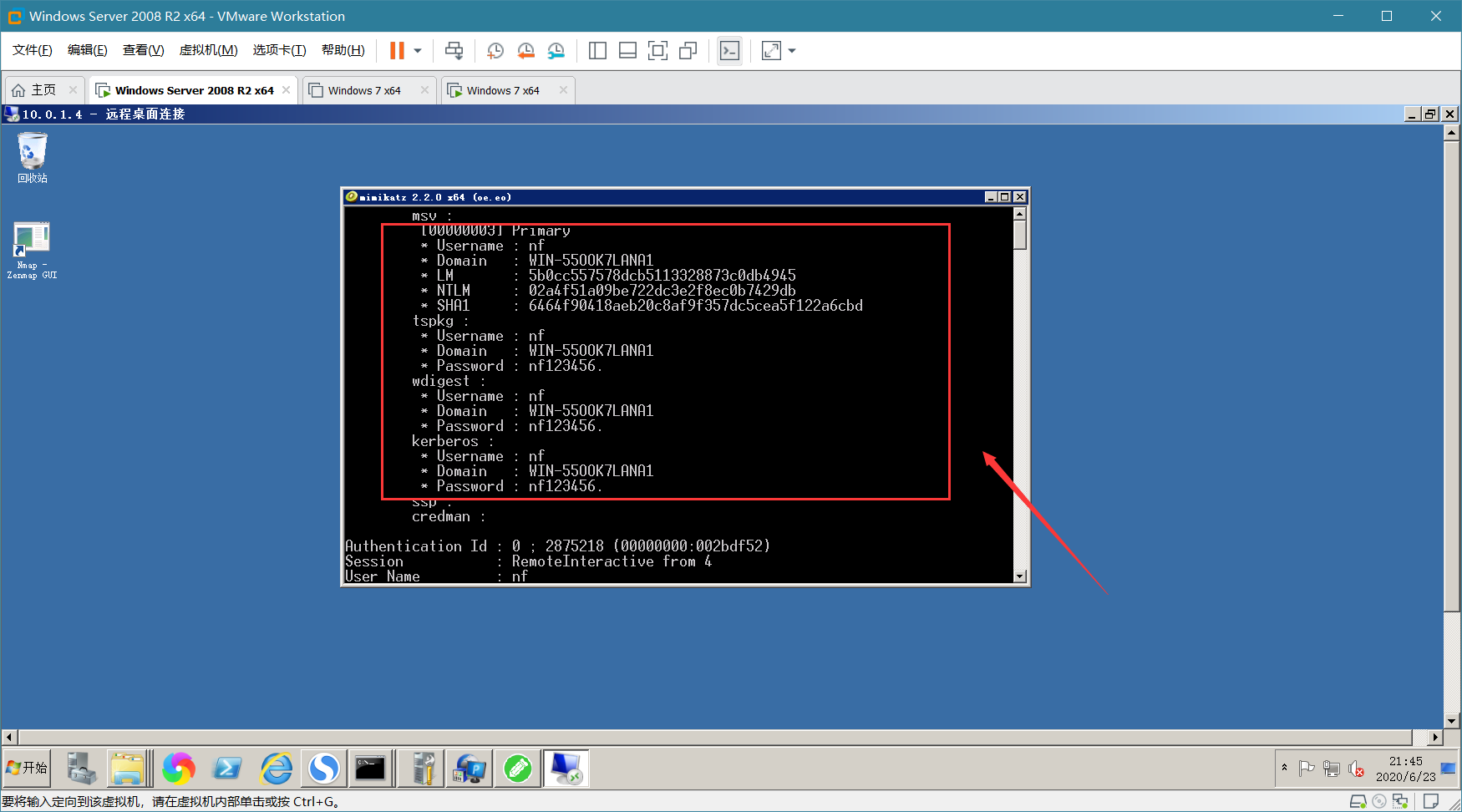Click the revert to snapshot icon
The height and width of the screenshot is (812, 1462).
525,51
